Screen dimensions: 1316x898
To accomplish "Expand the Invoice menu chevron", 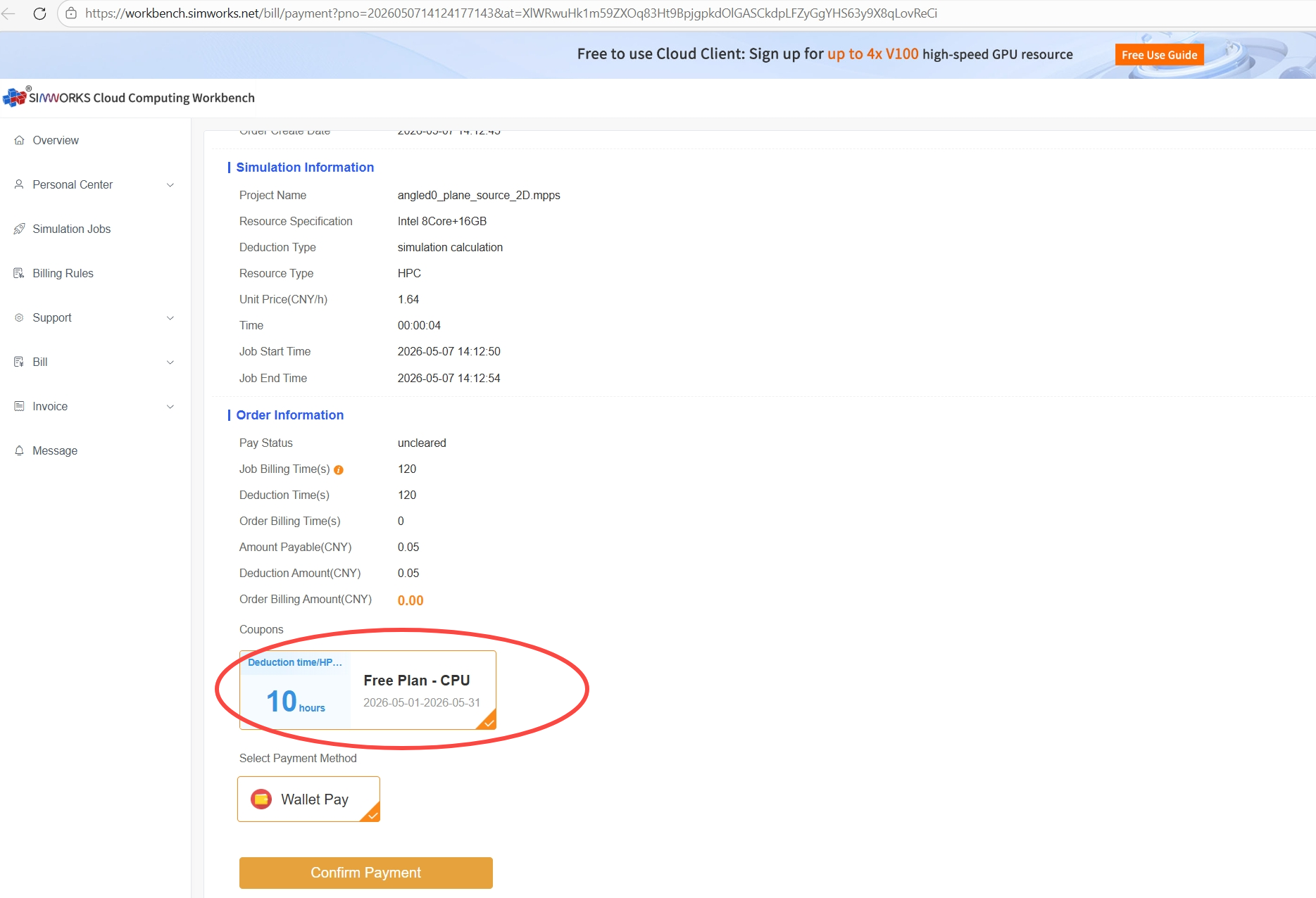I will click(x=170, y=407).
